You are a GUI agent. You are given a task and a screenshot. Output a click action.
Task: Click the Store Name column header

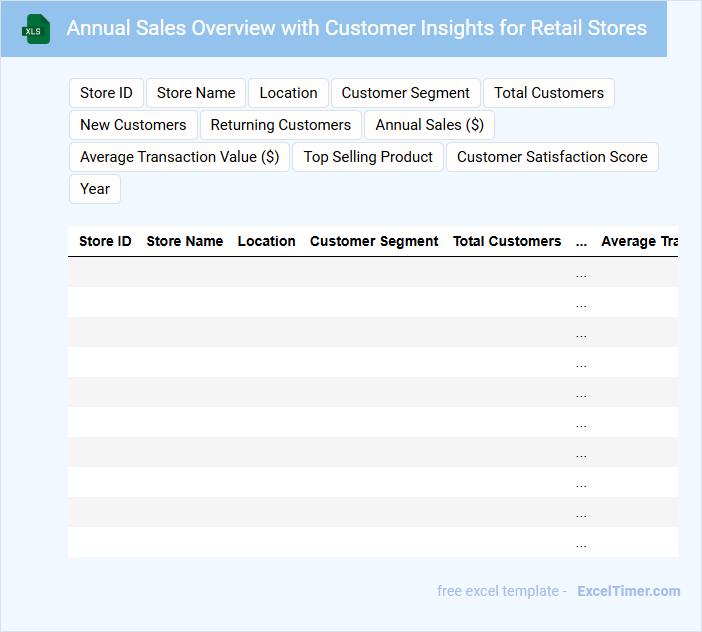tap(185, 241)
